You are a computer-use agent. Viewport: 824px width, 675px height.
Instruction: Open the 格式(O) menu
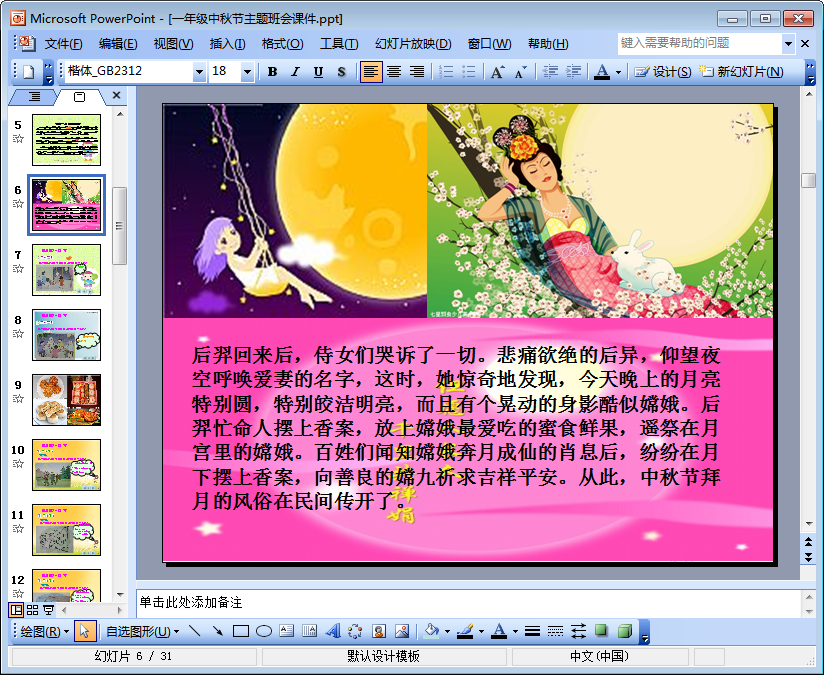tap(283, 44)
